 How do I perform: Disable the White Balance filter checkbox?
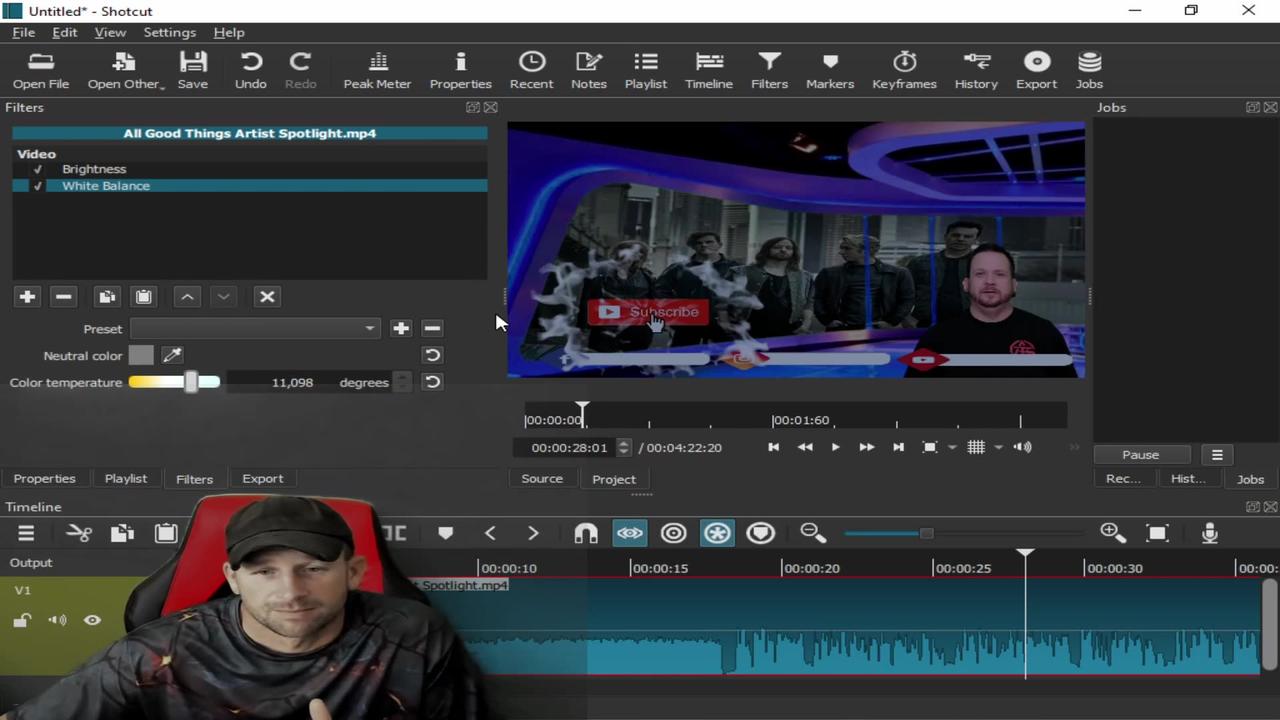pyautogui.click(x=37, y=186)
